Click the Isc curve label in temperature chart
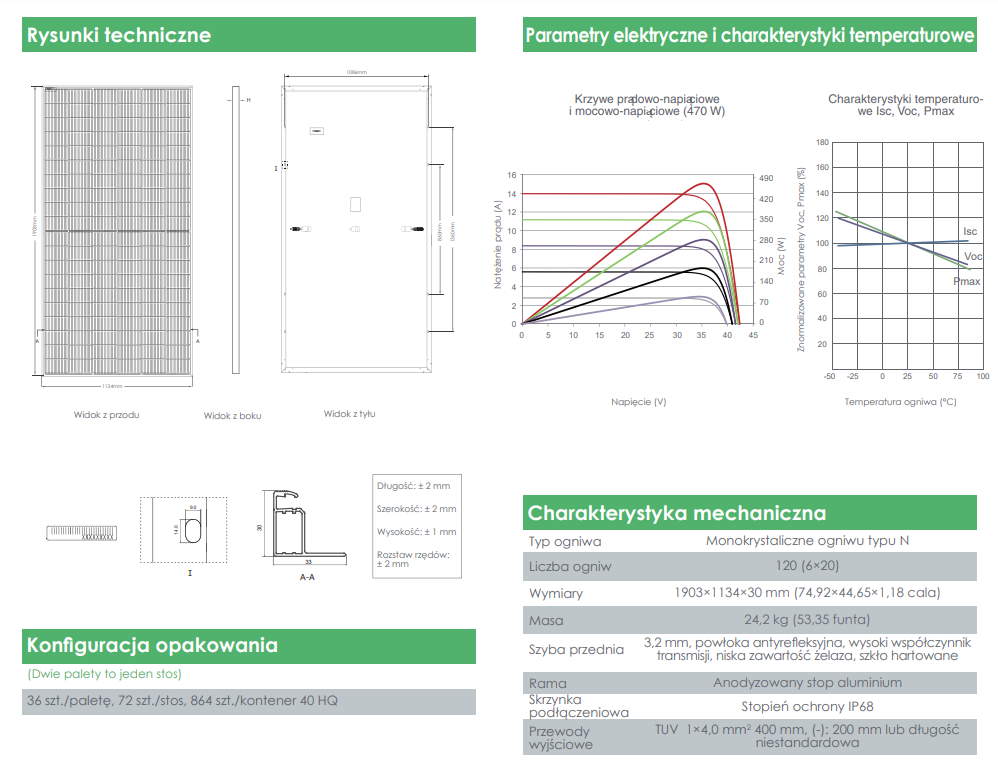 click(970, 232)
